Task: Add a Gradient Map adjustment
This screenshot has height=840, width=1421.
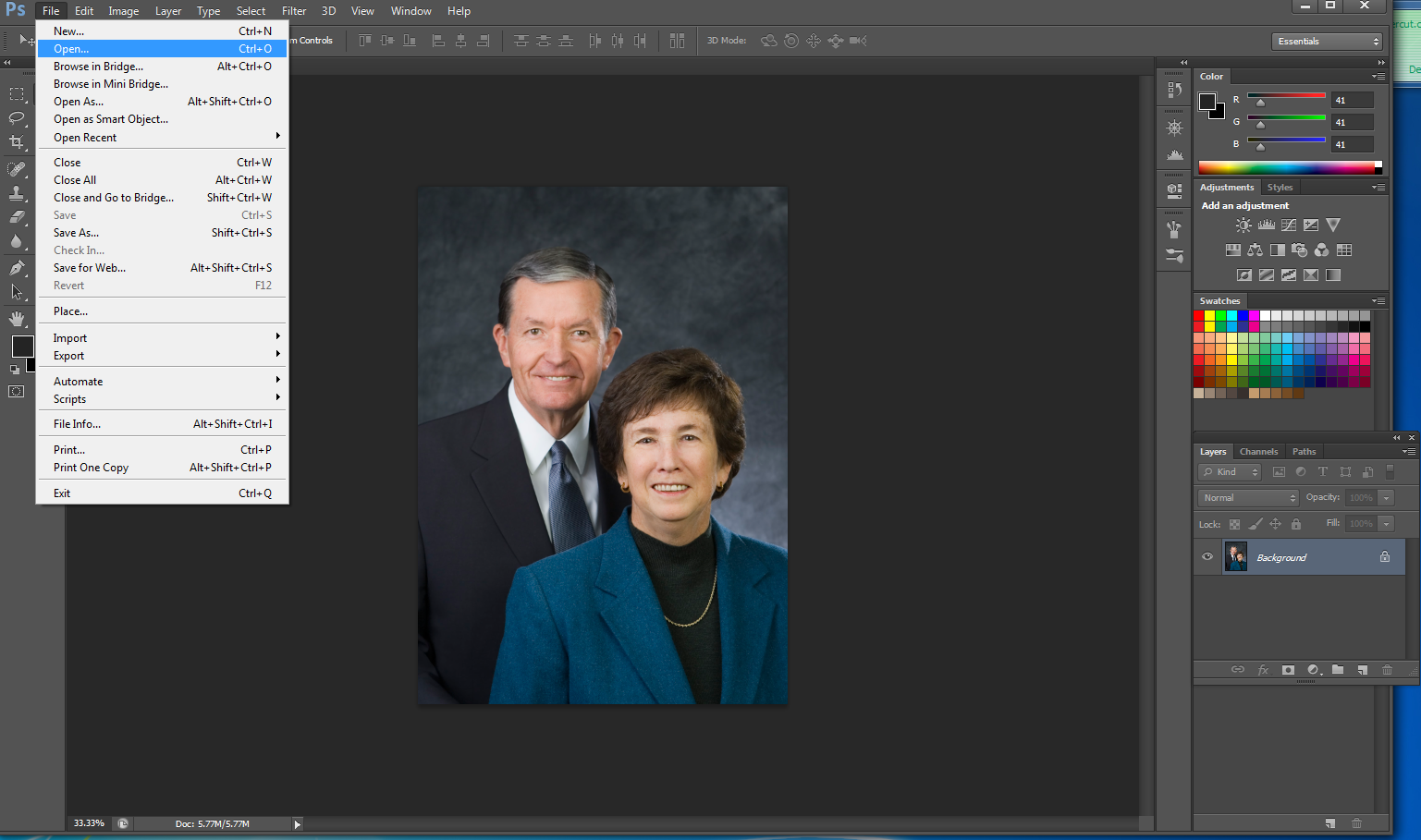Action: pos(1333,275)
